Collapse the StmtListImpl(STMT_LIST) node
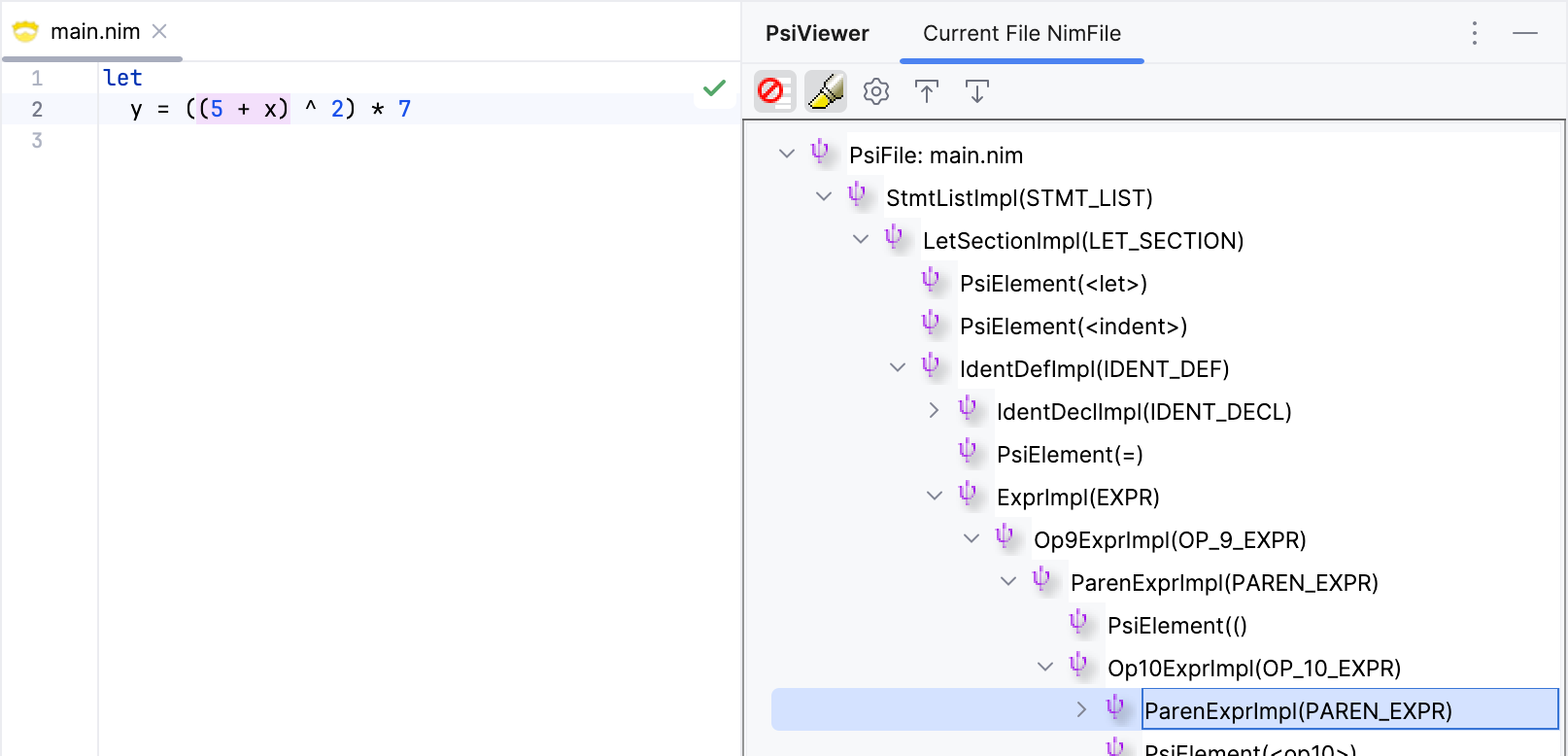Image resolution: width=1568 pixels, height=756 pixels. point(824,196)
